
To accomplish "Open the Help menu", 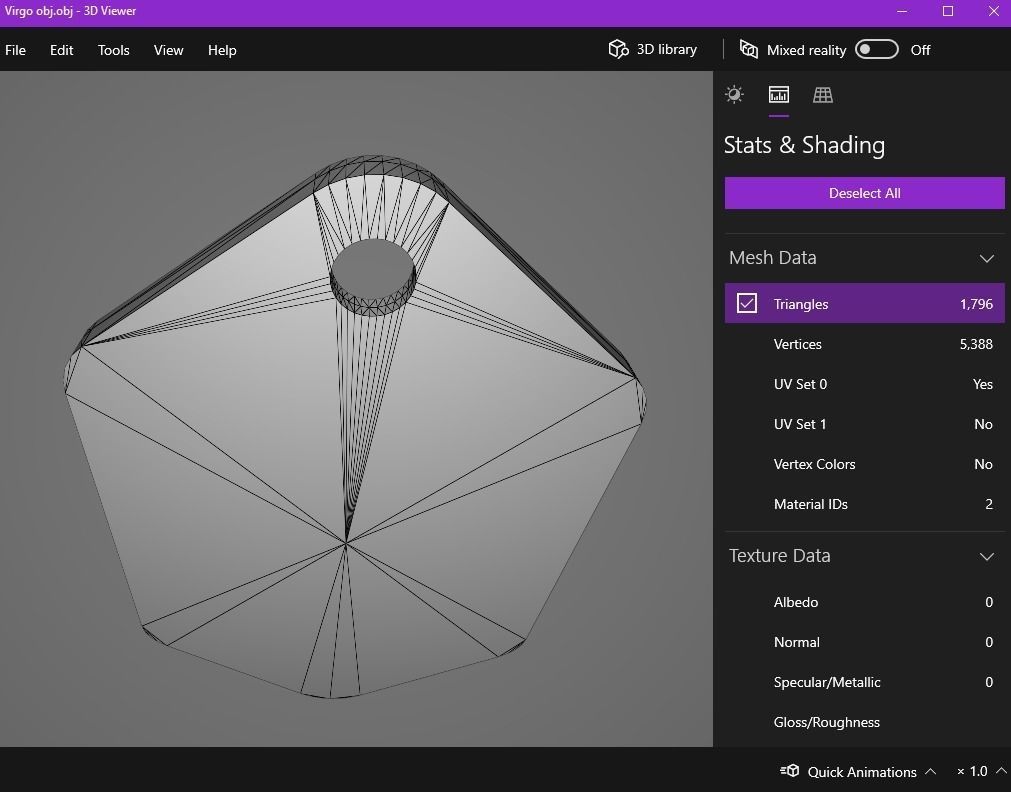I will click(222, 50).
